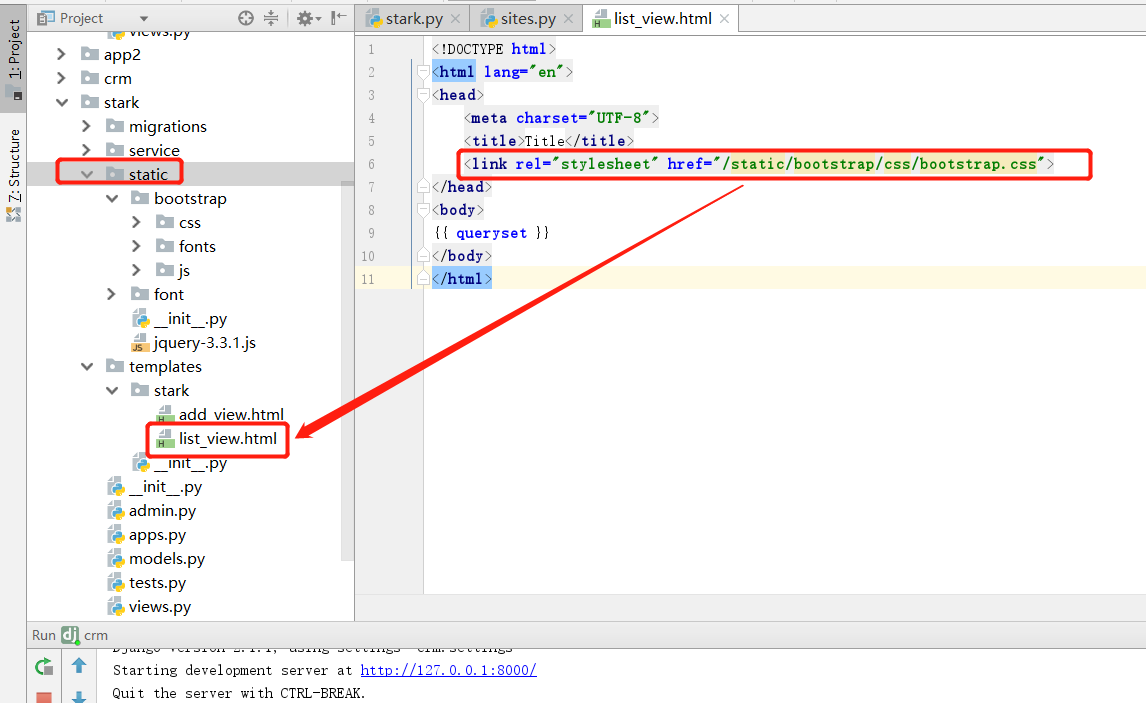
Task: Click the add_view.html HTML file icon
Action: click(165, 414)
